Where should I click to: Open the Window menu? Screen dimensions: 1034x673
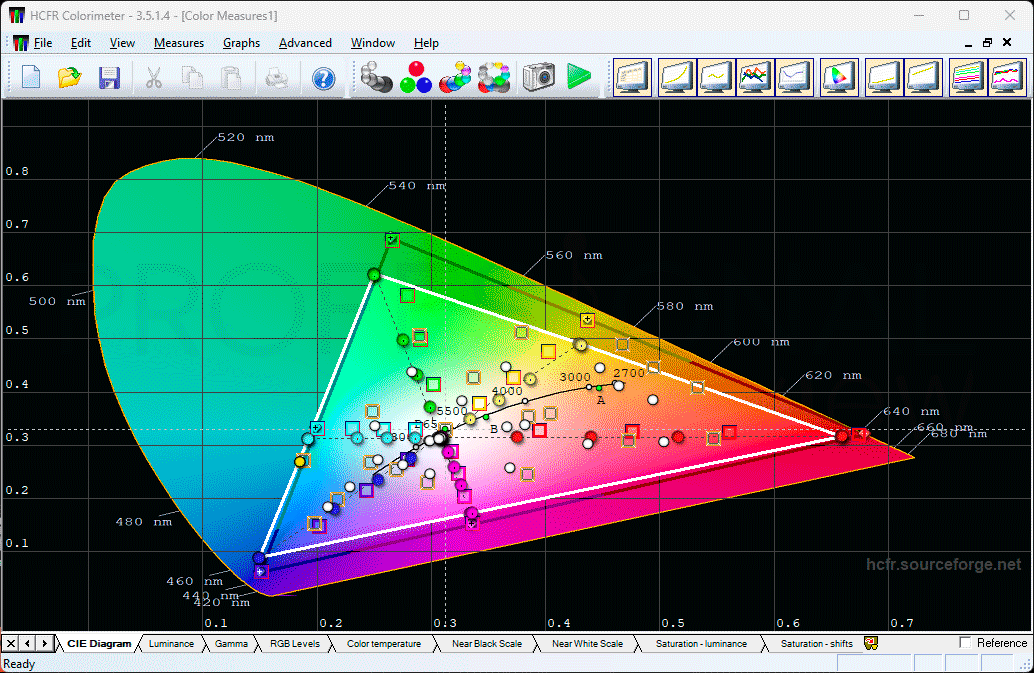(x=373, y=43)
